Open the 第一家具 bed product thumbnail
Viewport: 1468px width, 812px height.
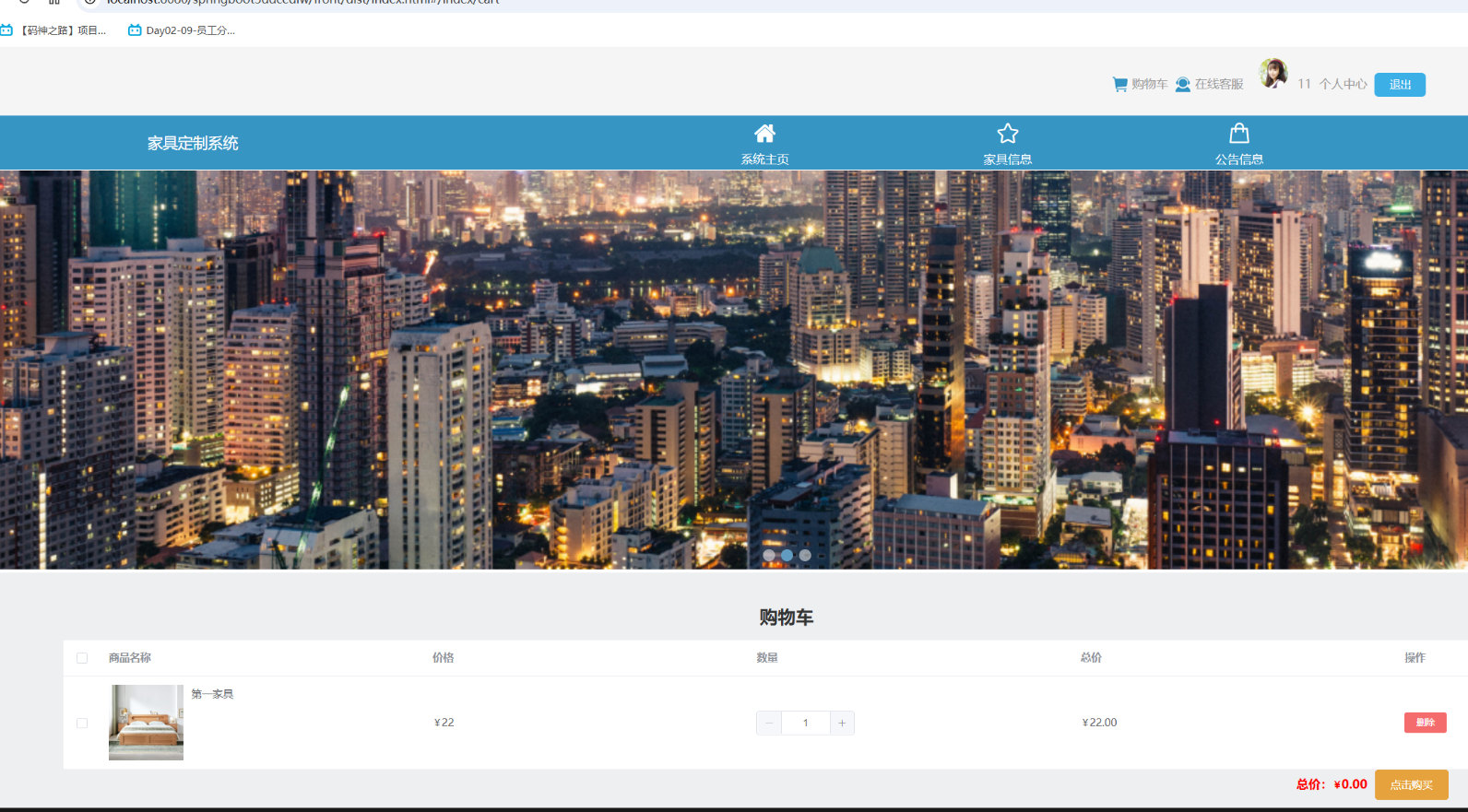146,722
